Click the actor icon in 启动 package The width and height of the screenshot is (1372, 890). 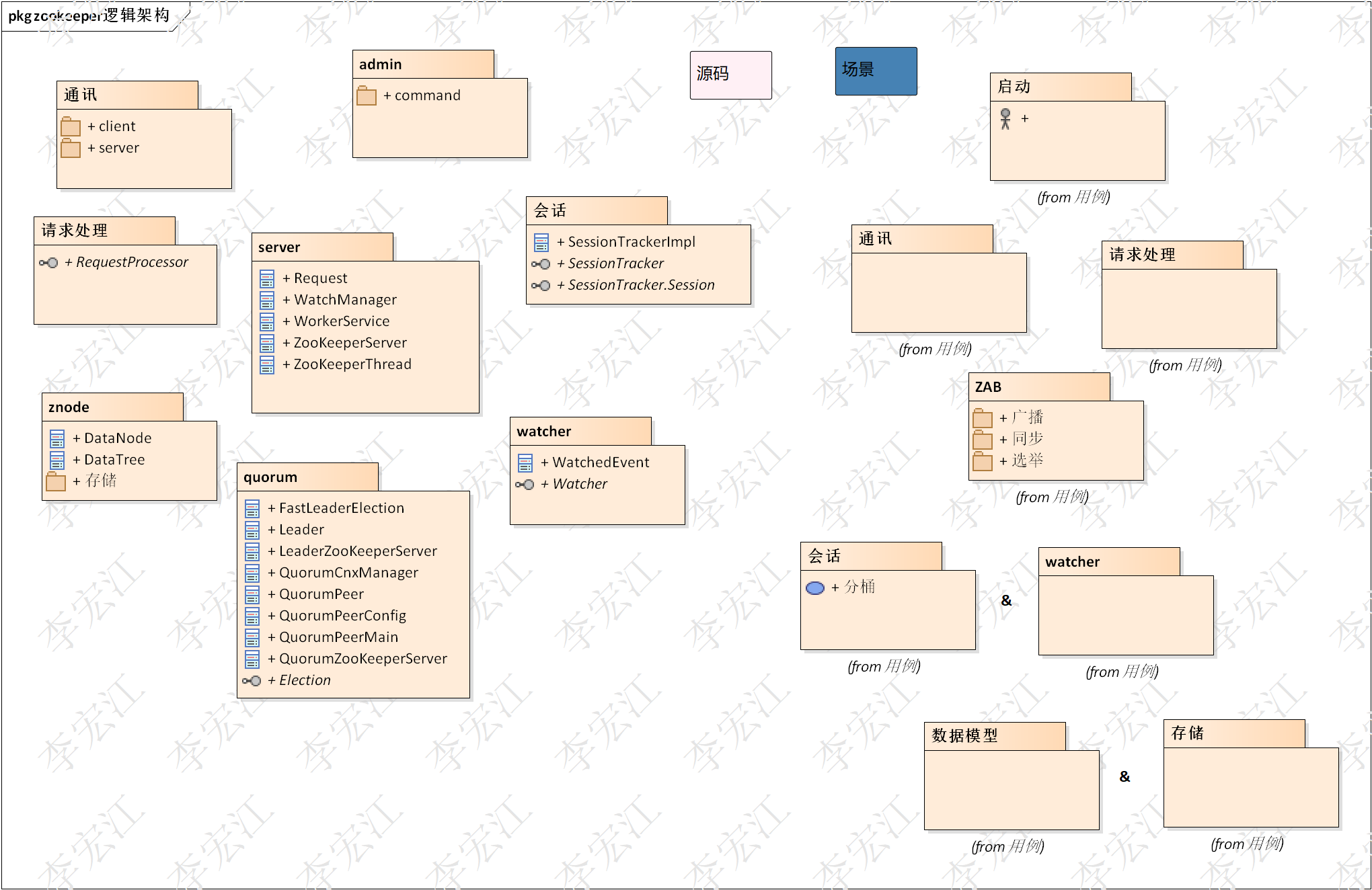tap(1005, 119)
